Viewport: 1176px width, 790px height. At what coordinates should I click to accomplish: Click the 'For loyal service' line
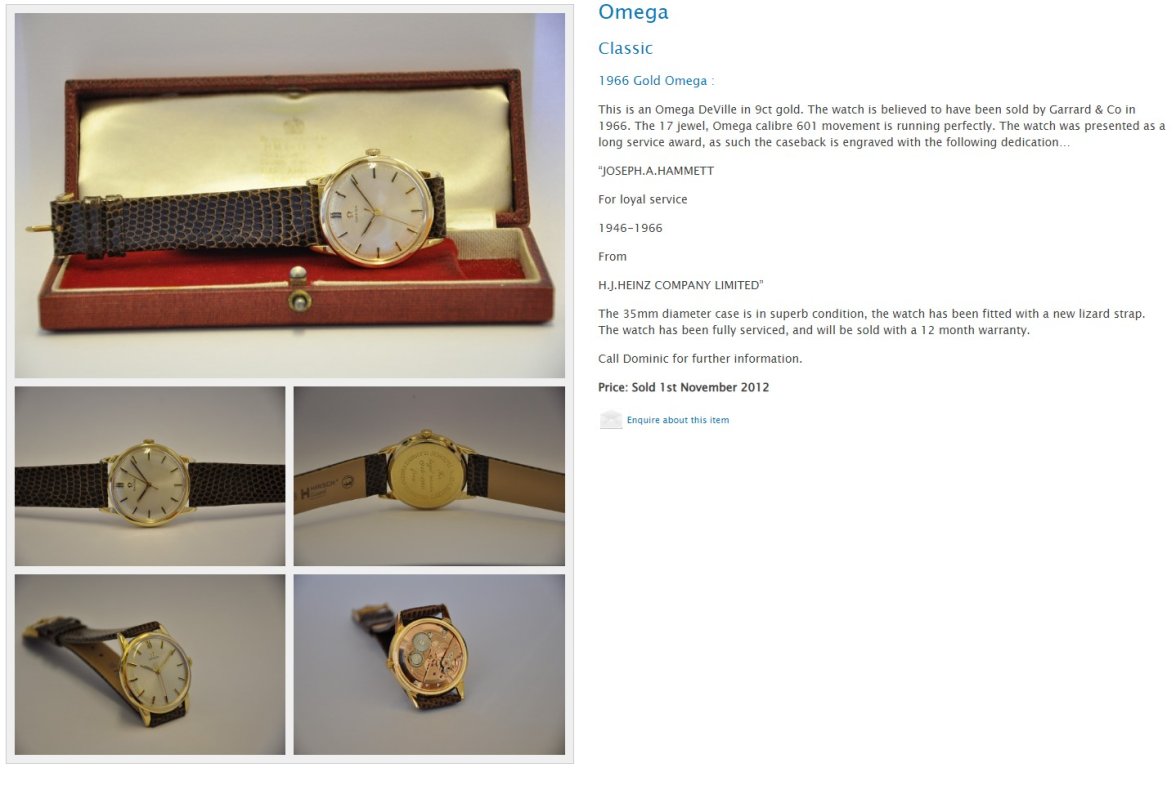[642, 200]
